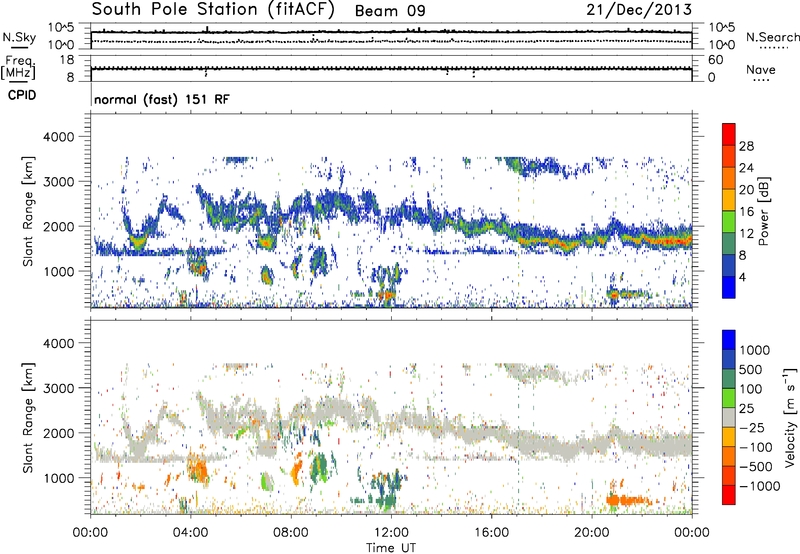The height and width of the screenshot is (554, 800).
Task: Click the 'Beam 09' label
Action: [390, 11]
